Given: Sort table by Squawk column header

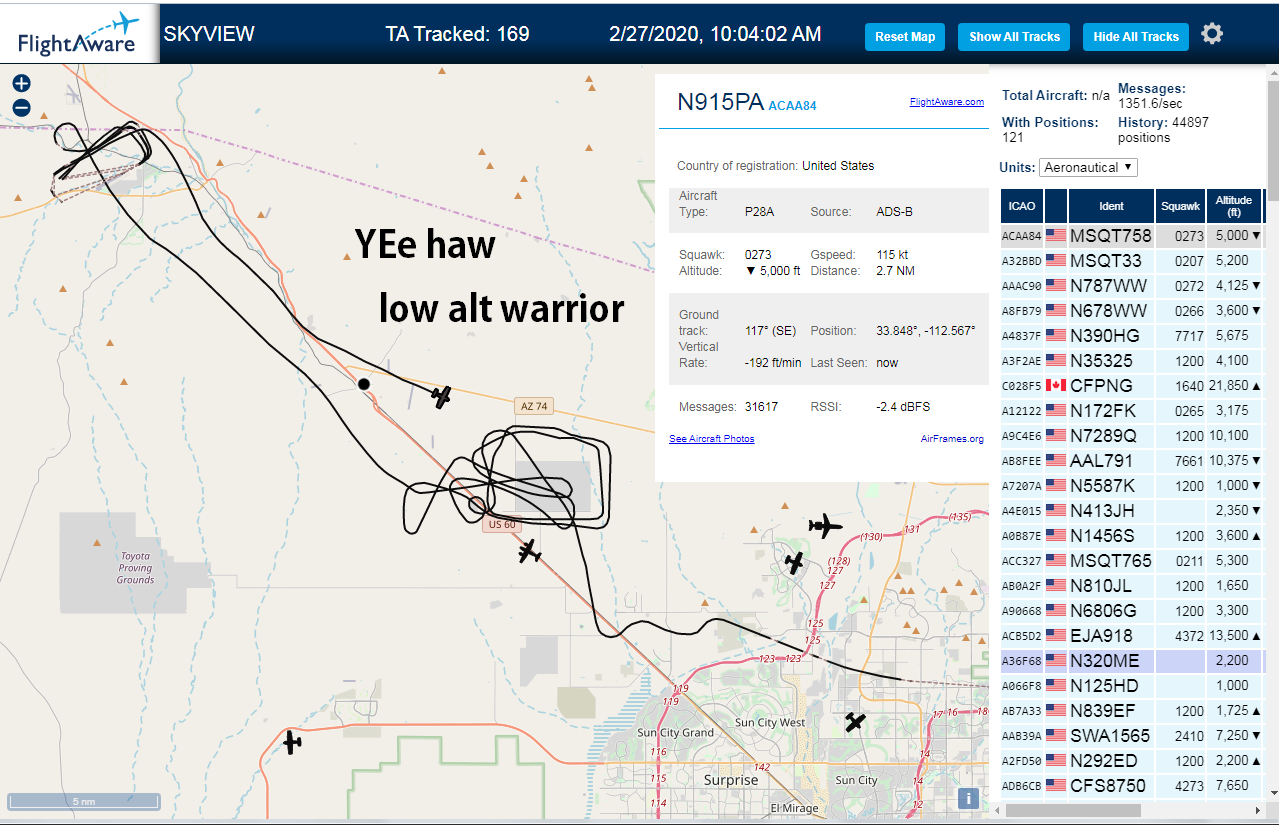Looking at the screenshot, I should tap(1180, 206).
